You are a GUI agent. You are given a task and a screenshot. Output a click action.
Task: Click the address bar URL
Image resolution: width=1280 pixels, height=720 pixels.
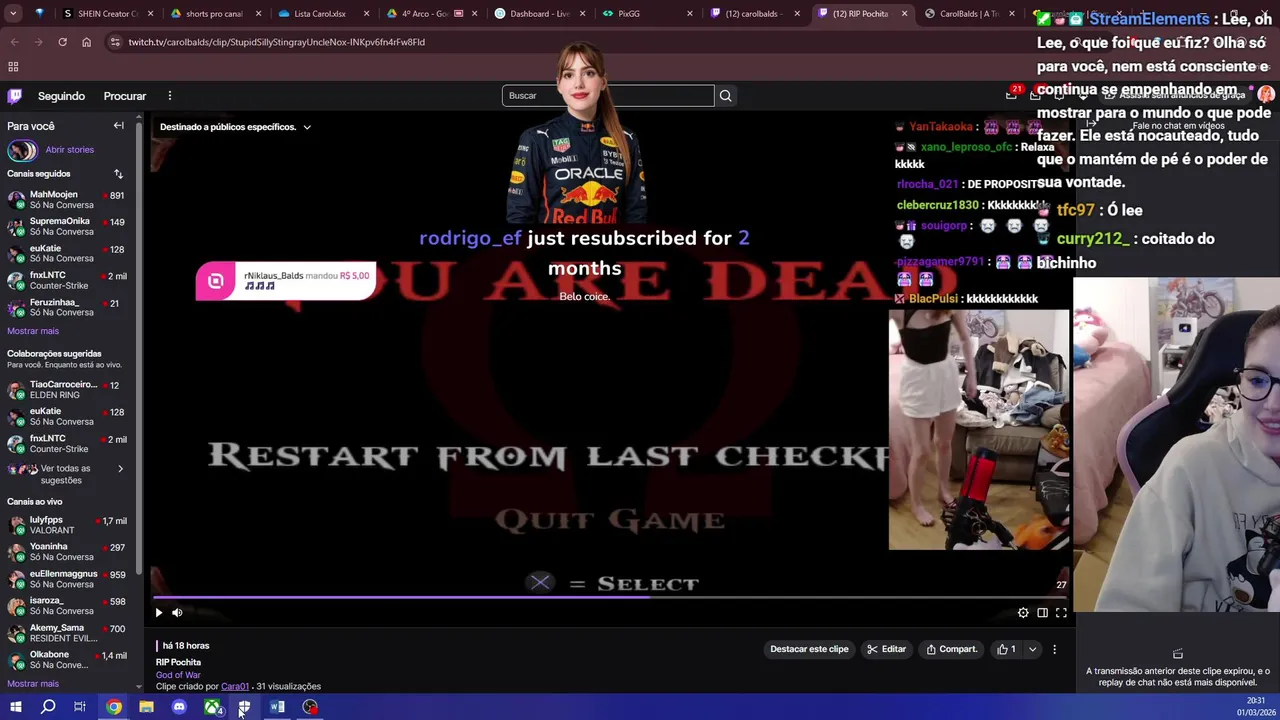pos(277,42)
